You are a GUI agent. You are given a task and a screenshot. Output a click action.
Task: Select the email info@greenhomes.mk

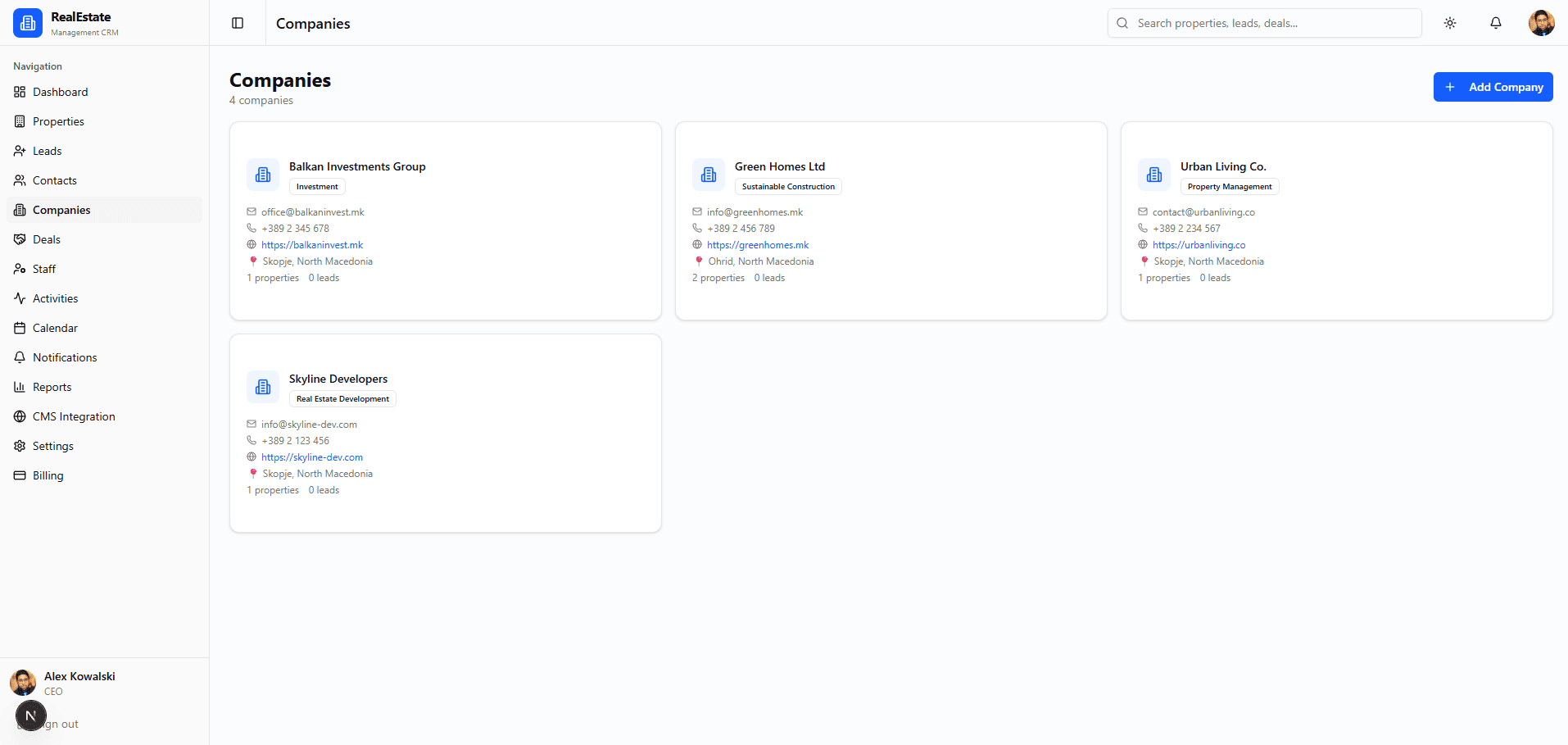click(755, 212)
